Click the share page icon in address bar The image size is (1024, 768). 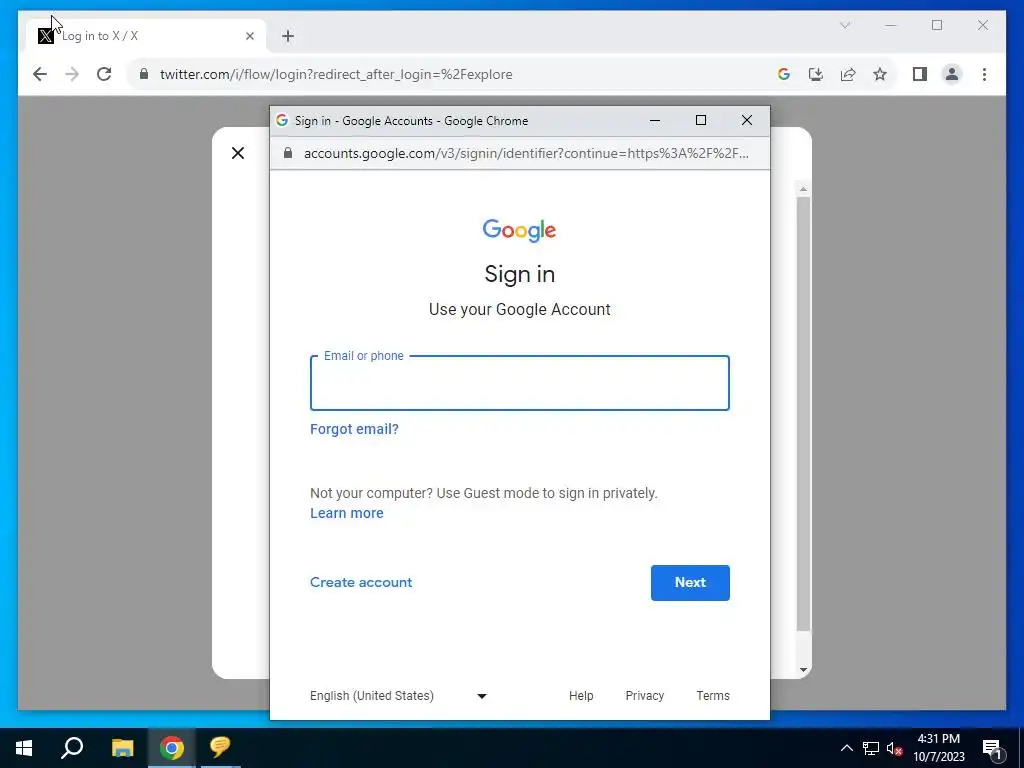point(848,74)
